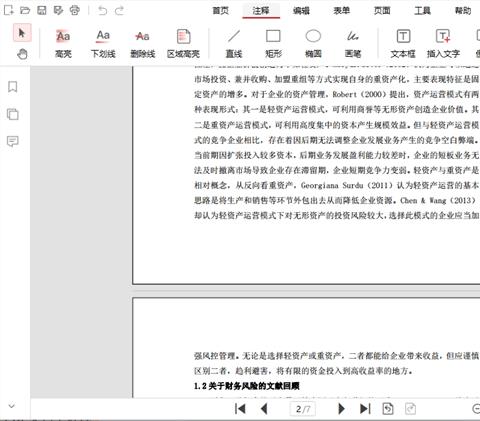
Task: Click the rotate page icon in bottom bar
Action: click(x=388, y=409)
